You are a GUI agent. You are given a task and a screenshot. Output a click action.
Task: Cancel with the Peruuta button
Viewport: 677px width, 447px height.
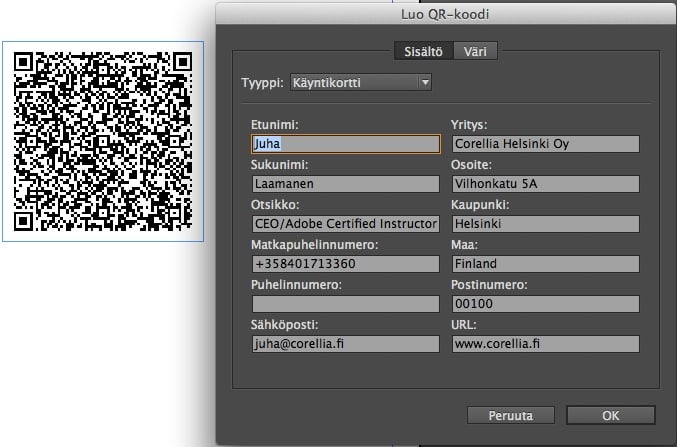point(511,415)
